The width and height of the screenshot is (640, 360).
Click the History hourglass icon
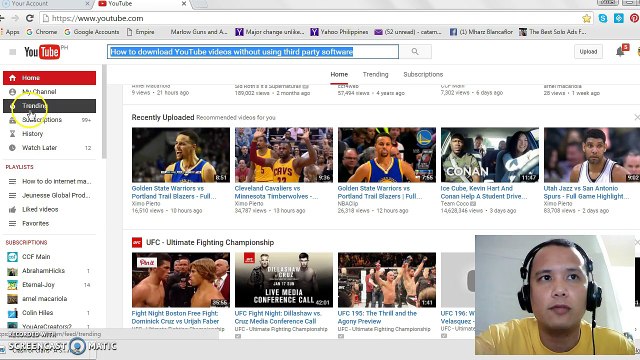12,133
